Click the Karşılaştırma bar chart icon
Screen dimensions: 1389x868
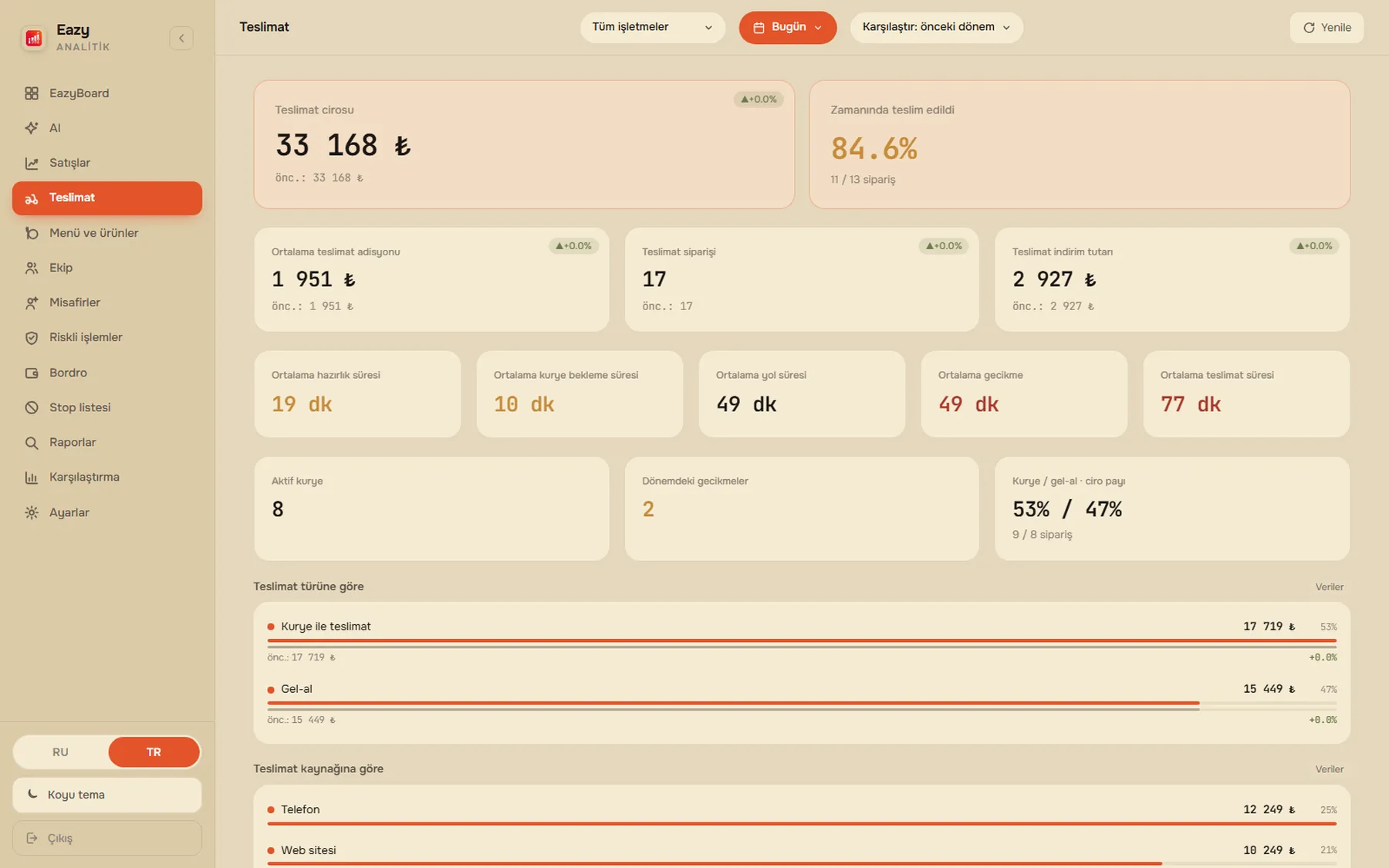pyautogui.click(x=32, y=478)
